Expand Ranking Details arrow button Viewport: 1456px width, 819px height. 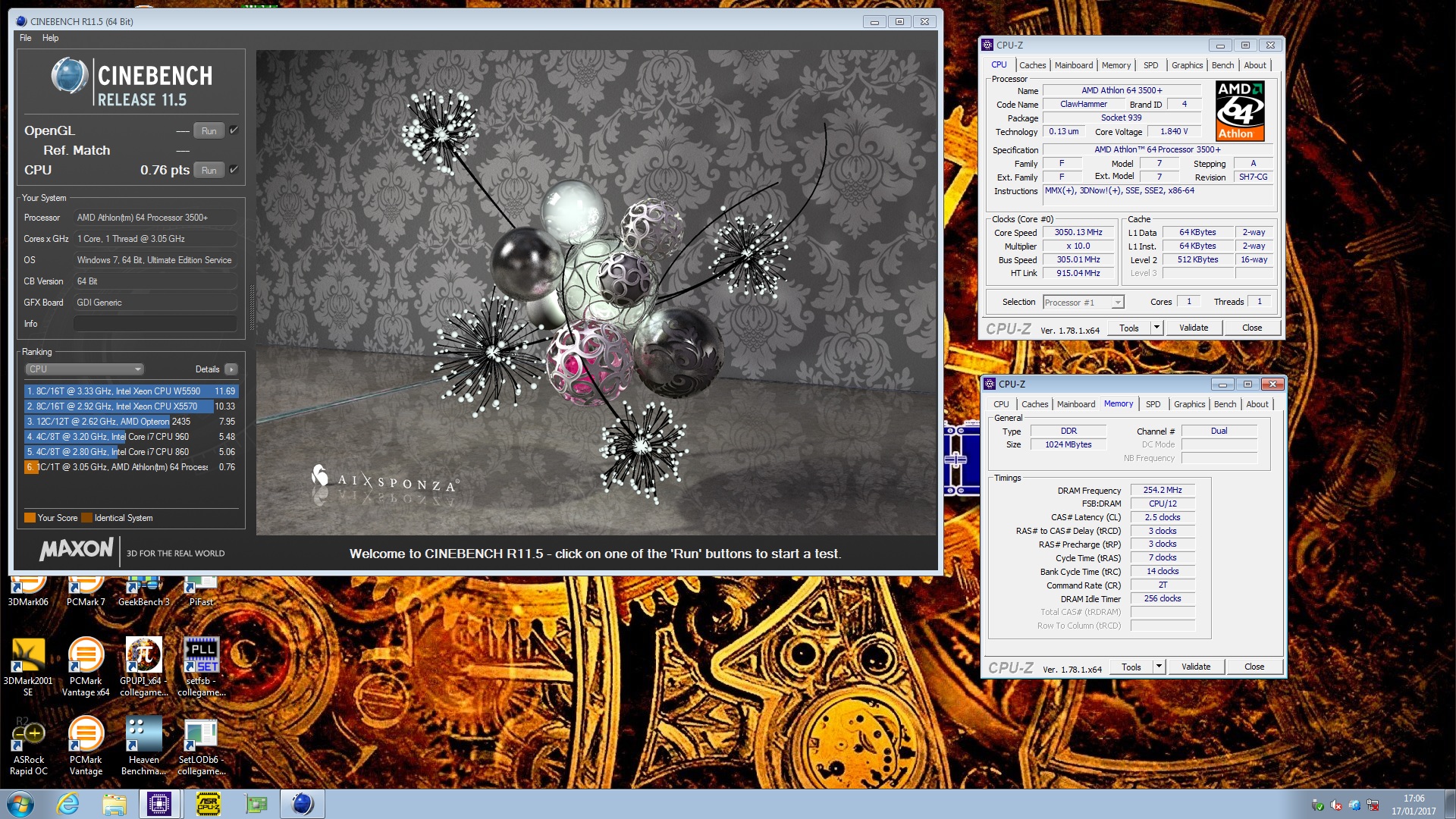pyautogui.click(x=231, y=369)
